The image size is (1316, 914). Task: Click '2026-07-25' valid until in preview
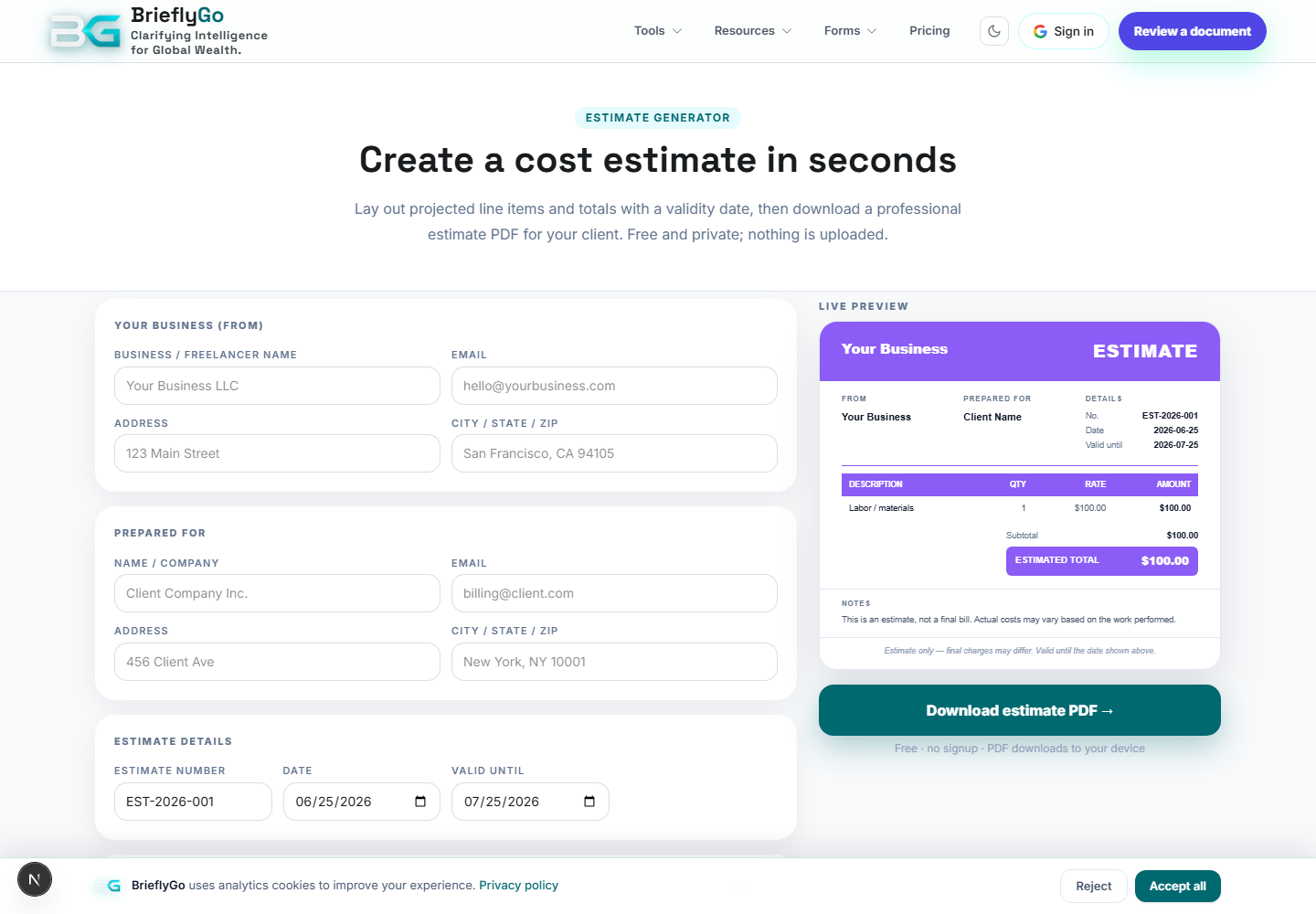(1175, 445)
